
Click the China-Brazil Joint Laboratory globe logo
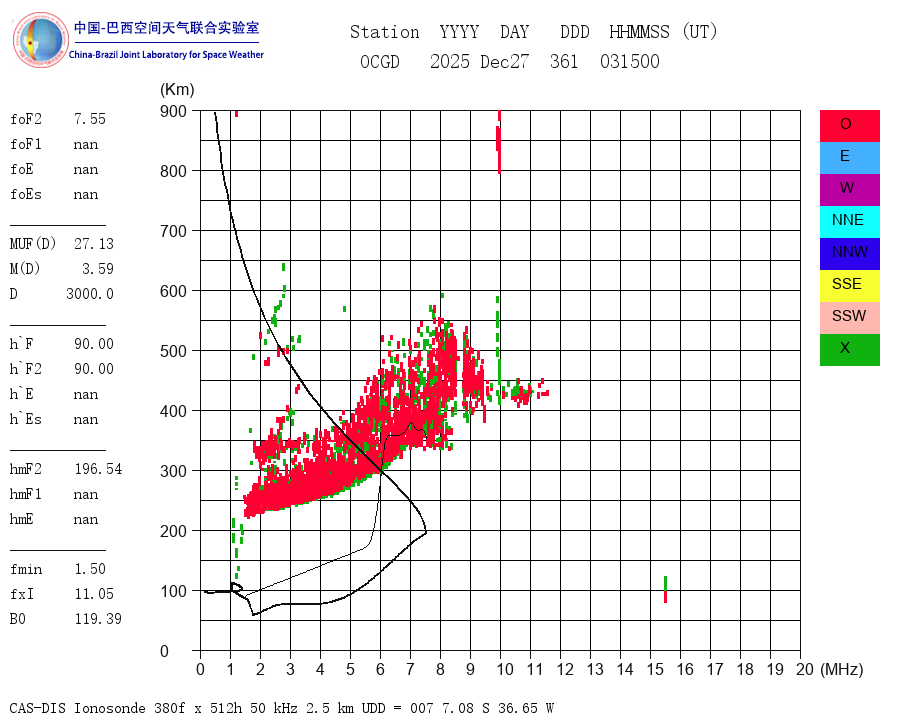coord(41,40)
